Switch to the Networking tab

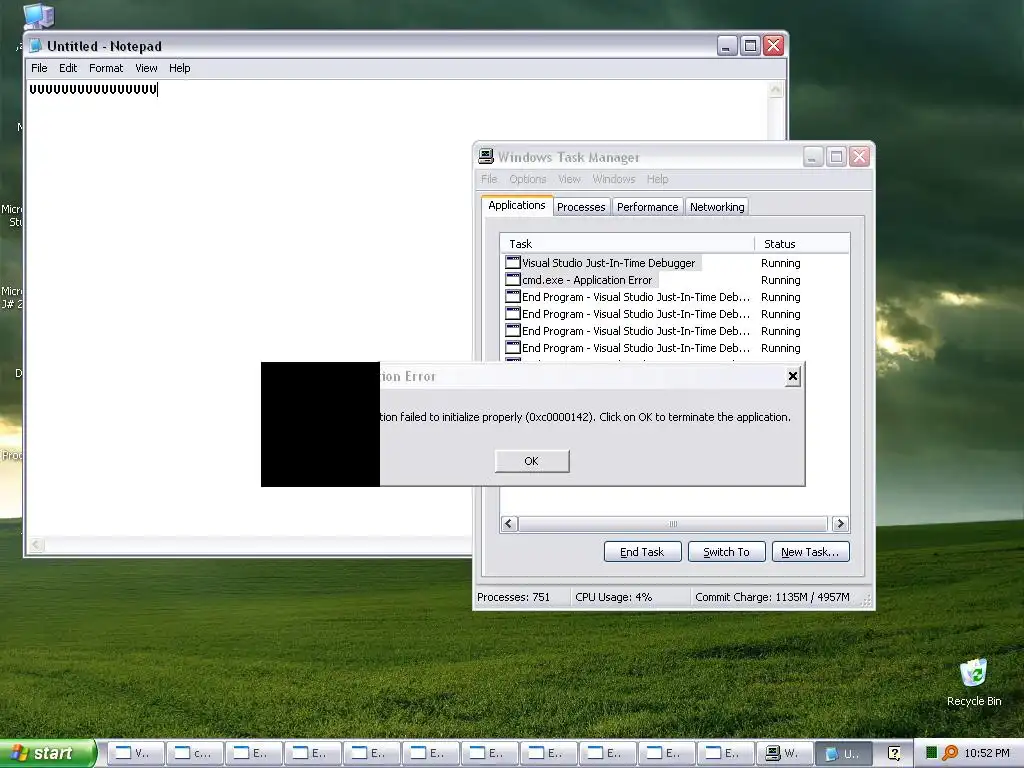[717, 207]
